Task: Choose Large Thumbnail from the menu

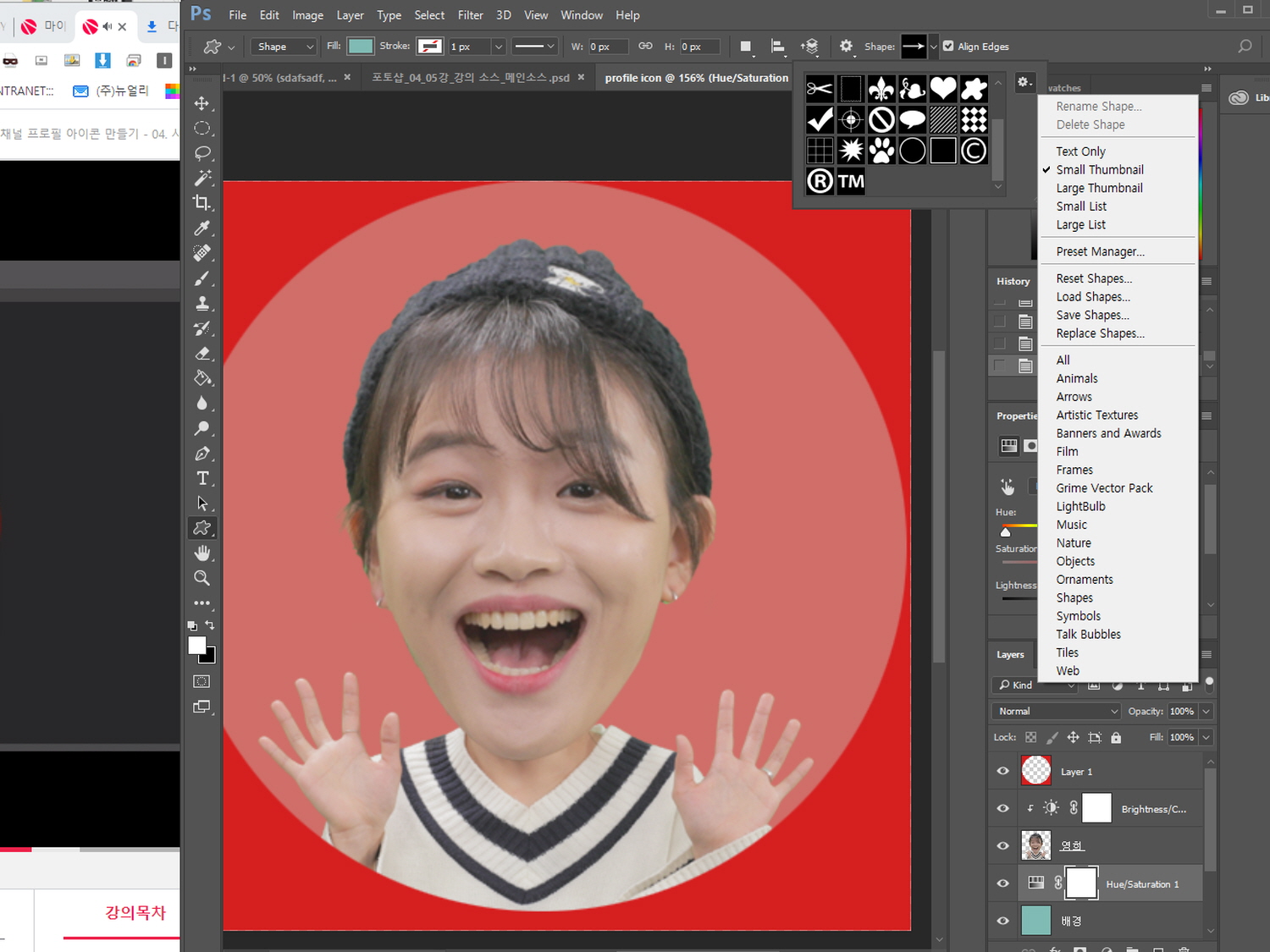Action: tap(1099, 188)
